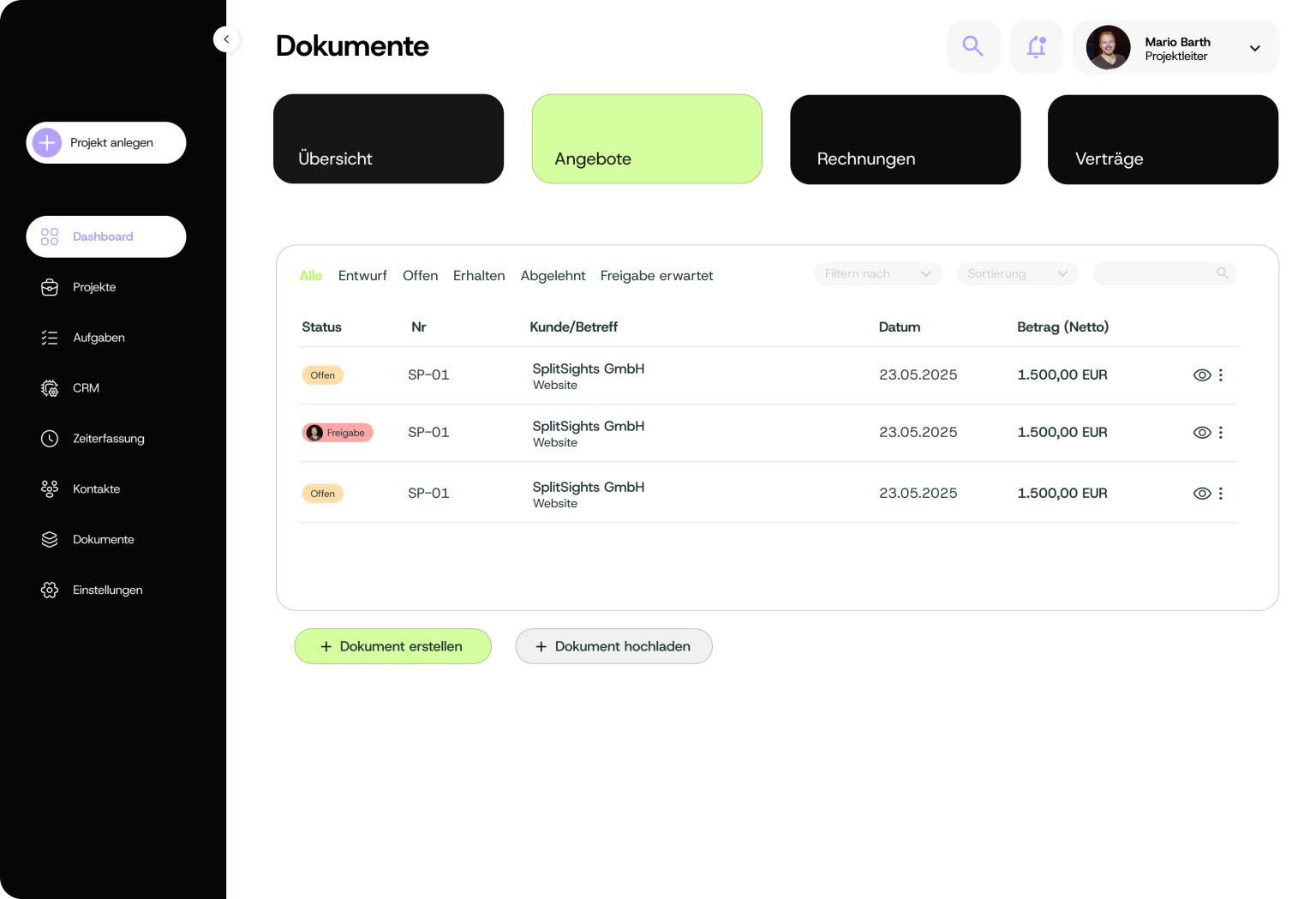Click the search magnifier icon in header
This screenshot has height=899, width=1316.
972,46
